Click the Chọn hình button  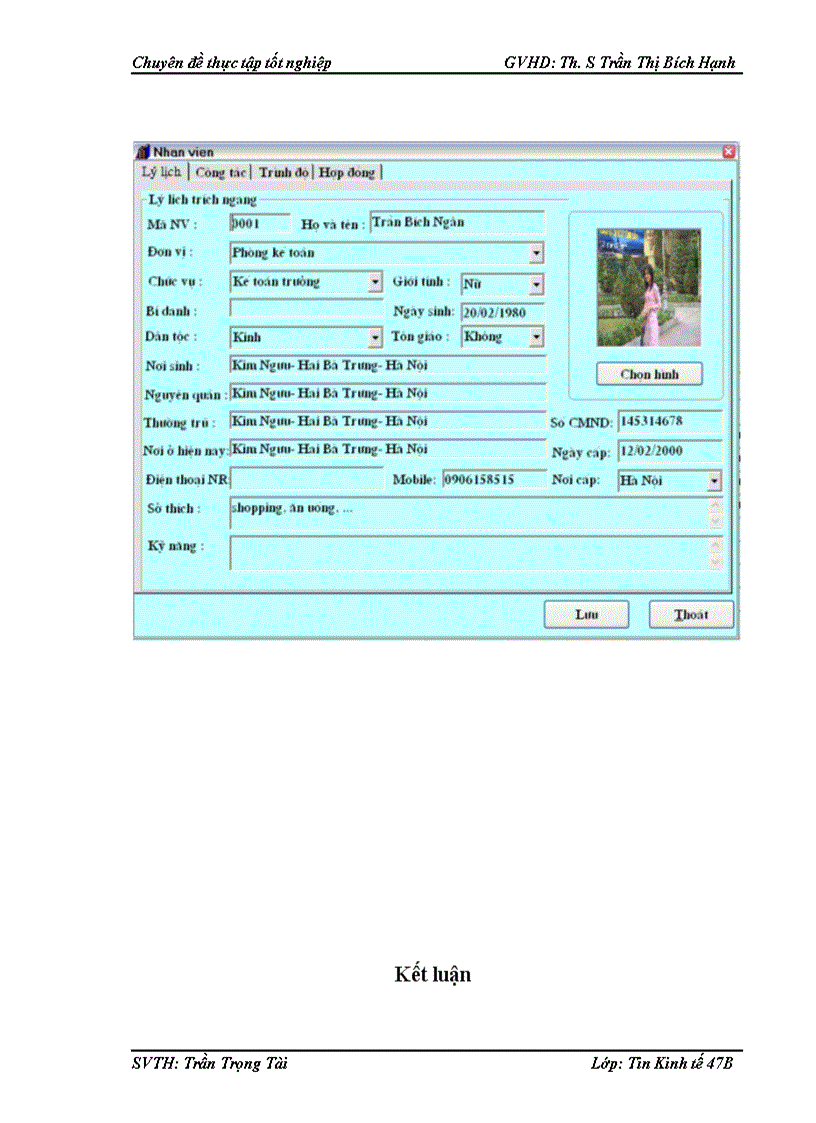pos(650,373)
